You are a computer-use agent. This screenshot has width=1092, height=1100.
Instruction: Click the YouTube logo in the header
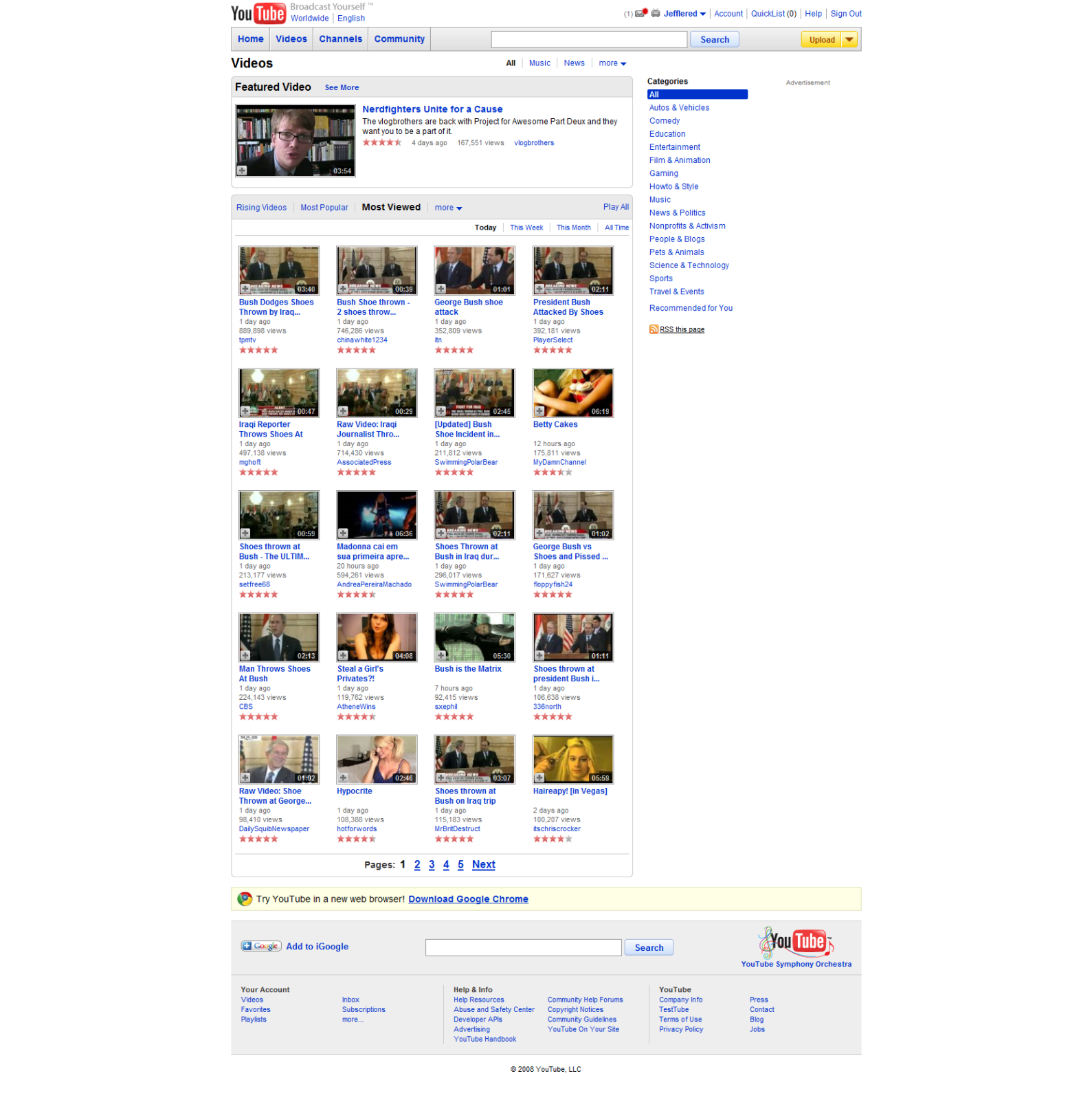click(x=258, y=14)
